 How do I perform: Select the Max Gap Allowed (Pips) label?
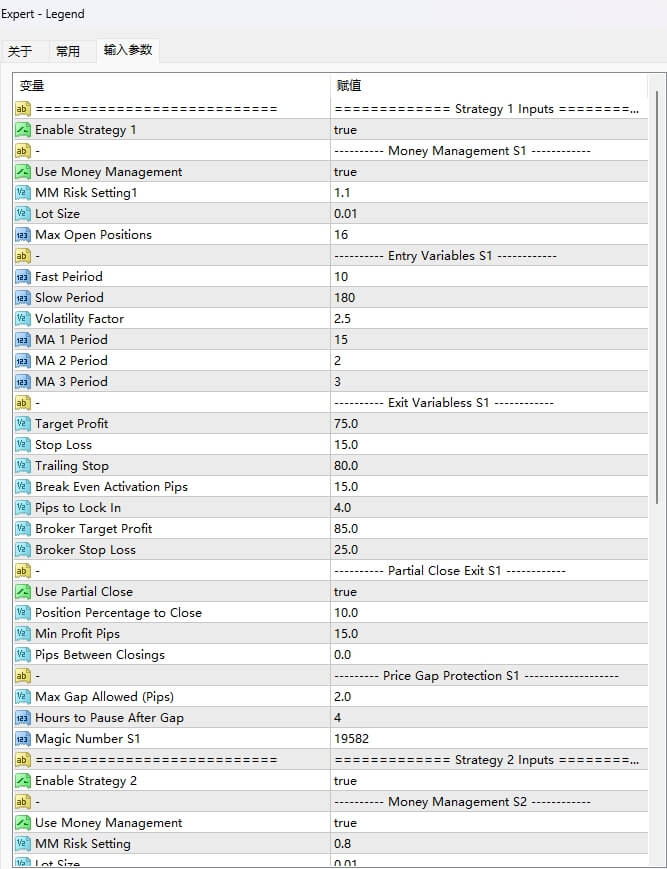coord(104,697)
